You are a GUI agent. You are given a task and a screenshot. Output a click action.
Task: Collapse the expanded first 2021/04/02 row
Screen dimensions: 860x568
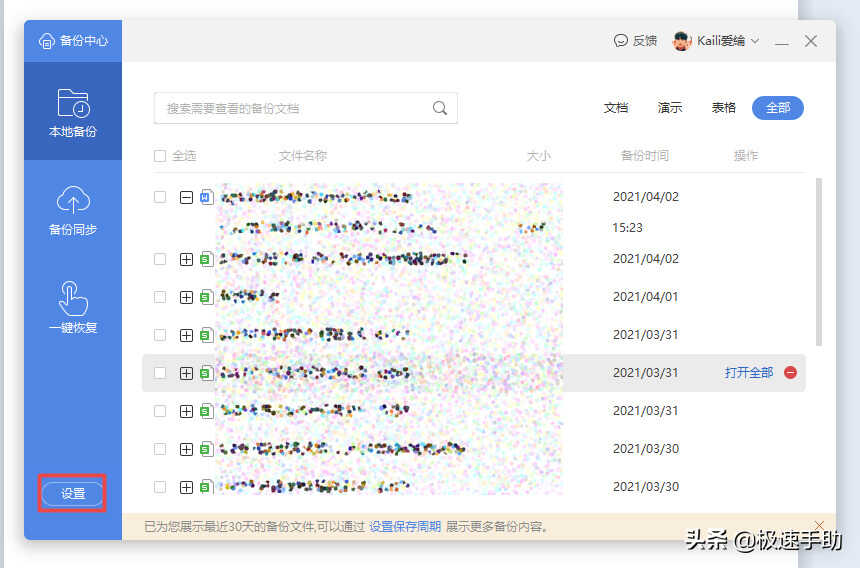tap(186, 197)
